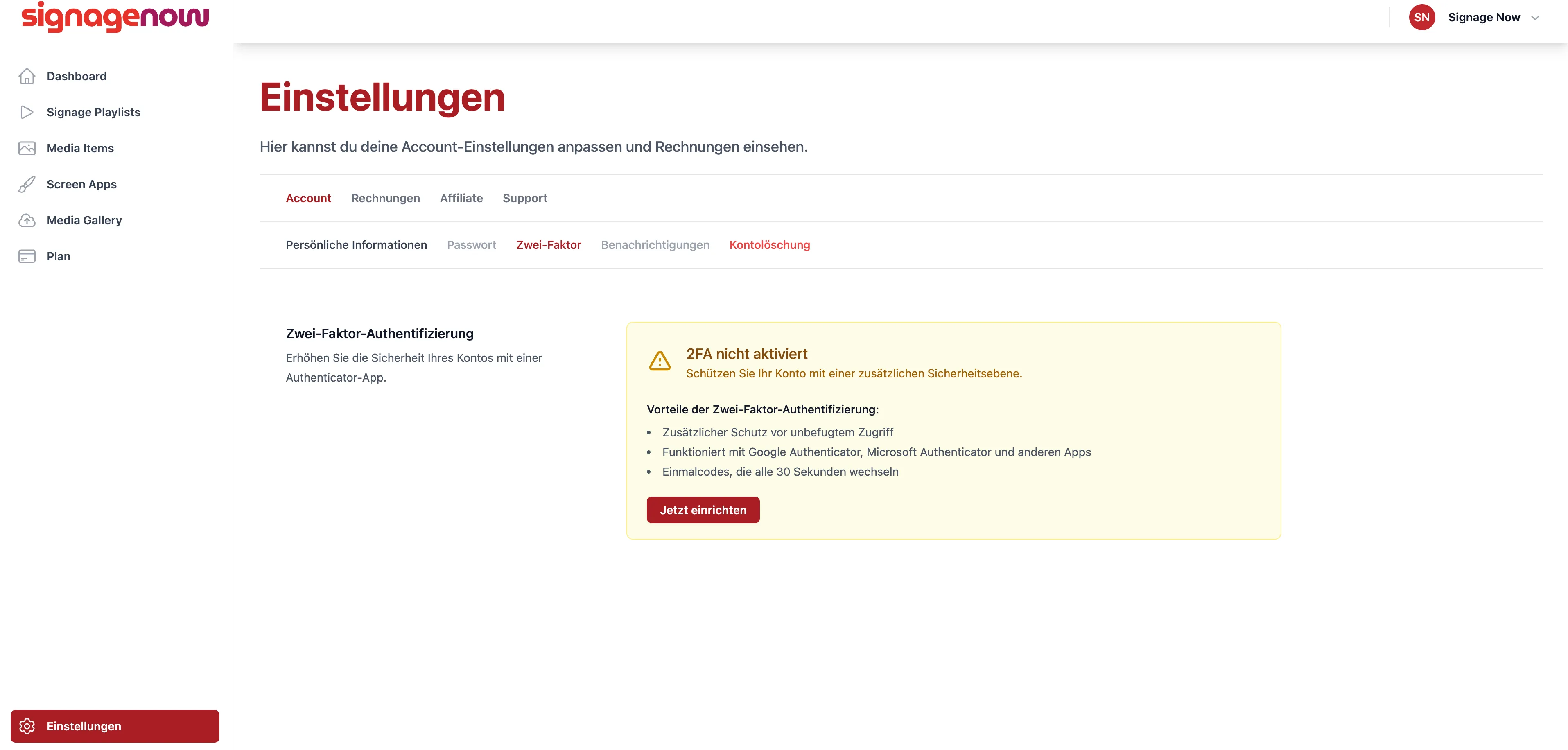Open the Plan page
The width and height of the screenshot is (1568, 750).
(59, 256)
